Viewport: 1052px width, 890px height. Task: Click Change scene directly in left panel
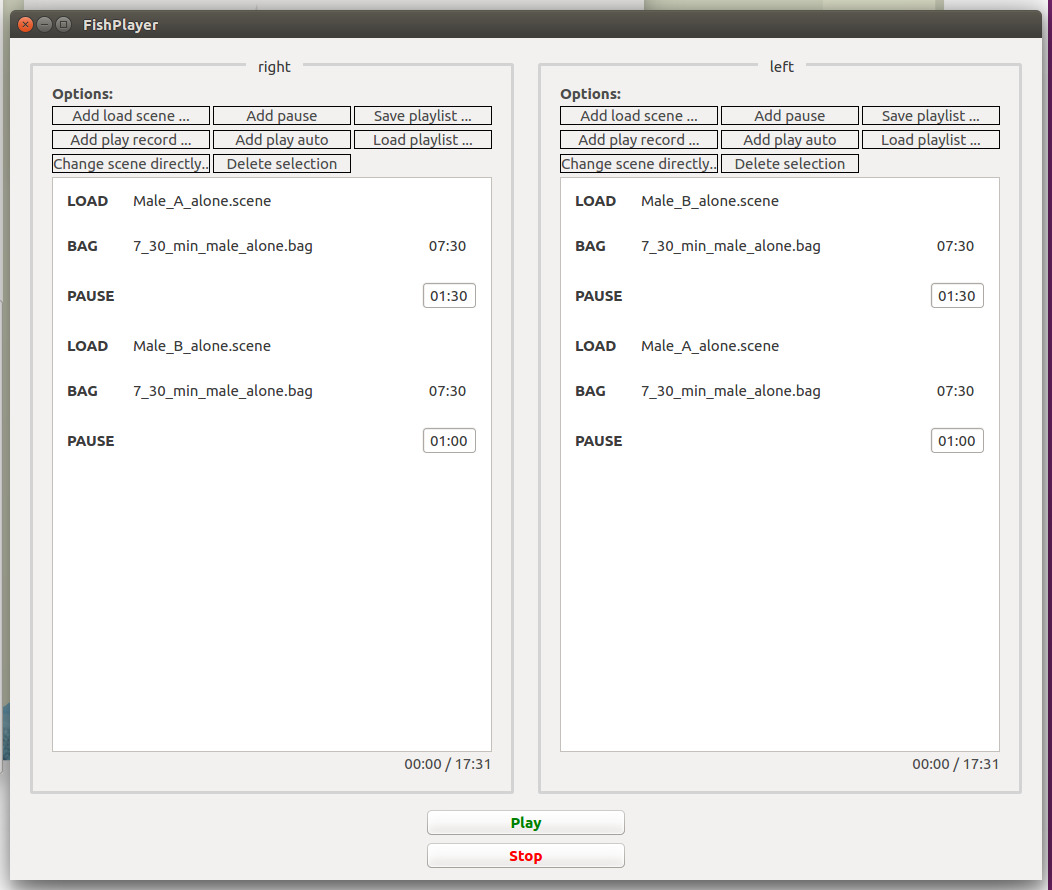point(639,164)
